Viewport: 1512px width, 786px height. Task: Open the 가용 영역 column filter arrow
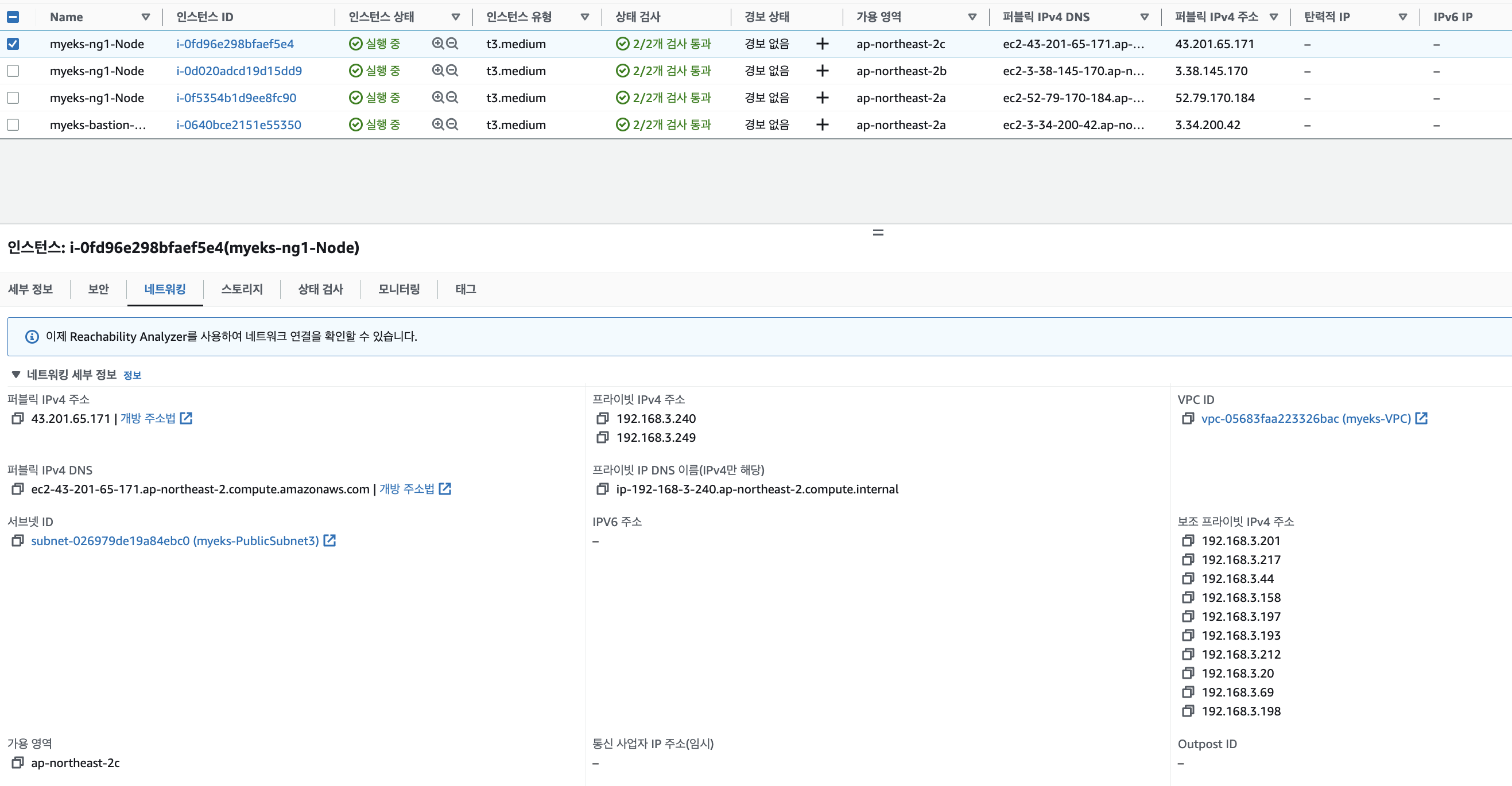(x=972, y=17)
